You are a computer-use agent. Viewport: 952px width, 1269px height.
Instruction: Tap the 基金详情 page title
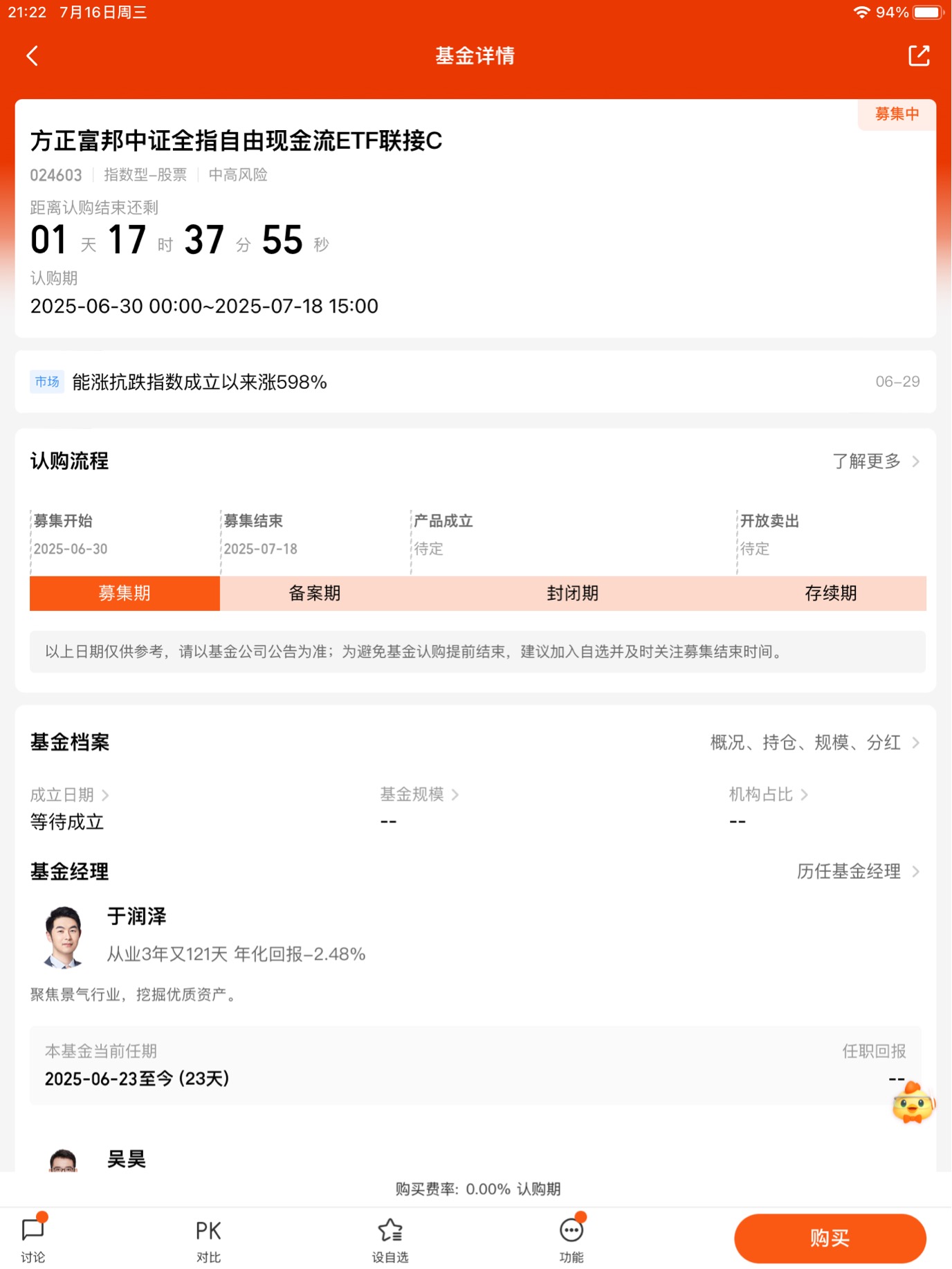click(x=475, y=55)
